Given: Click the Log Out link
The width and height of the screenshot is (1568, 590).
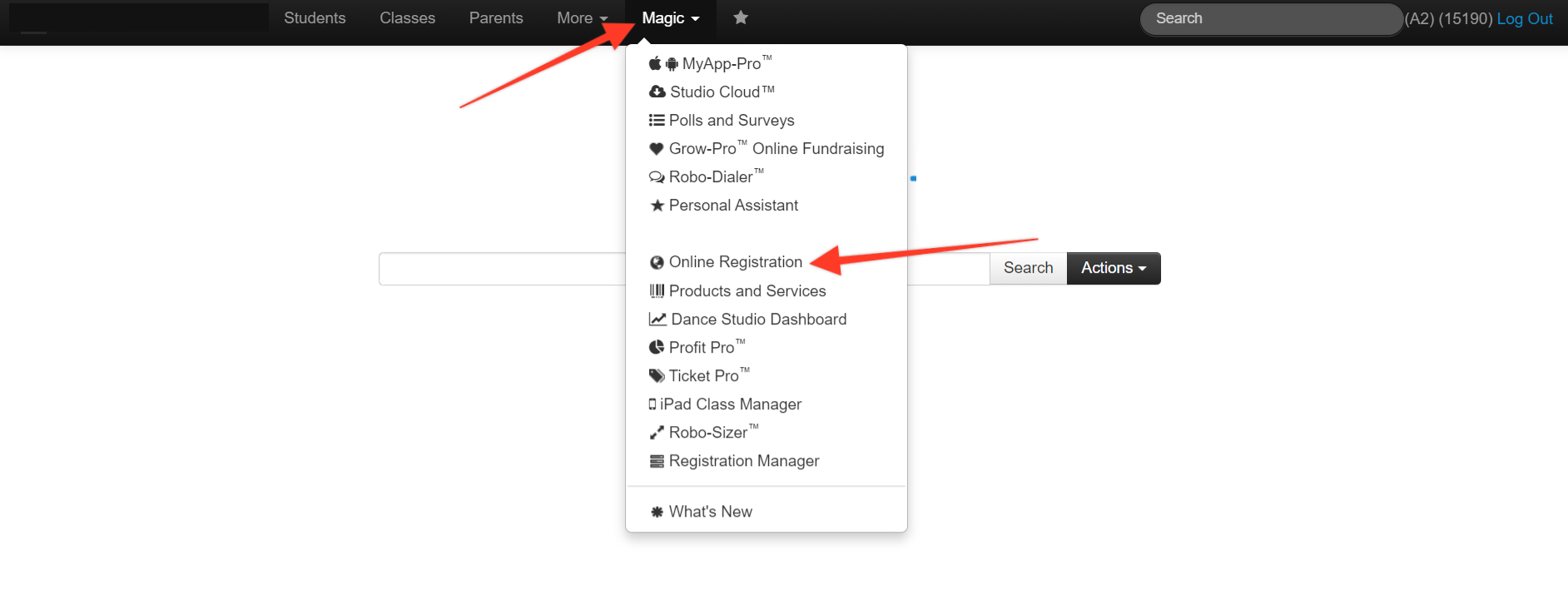Looking at the screenshot, I should (1525, 19).
